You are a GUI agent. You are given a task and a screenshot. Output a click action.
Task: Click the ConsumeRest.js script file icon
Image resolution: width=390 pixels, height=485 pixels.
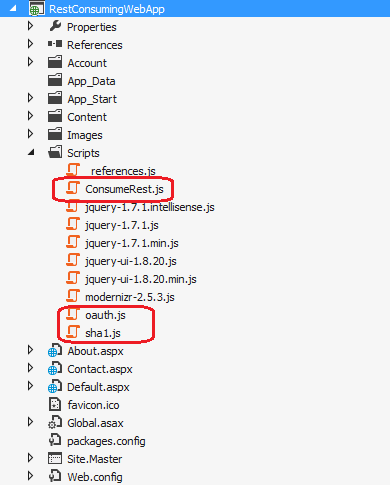pyautogui.click(x=73, y=189)
